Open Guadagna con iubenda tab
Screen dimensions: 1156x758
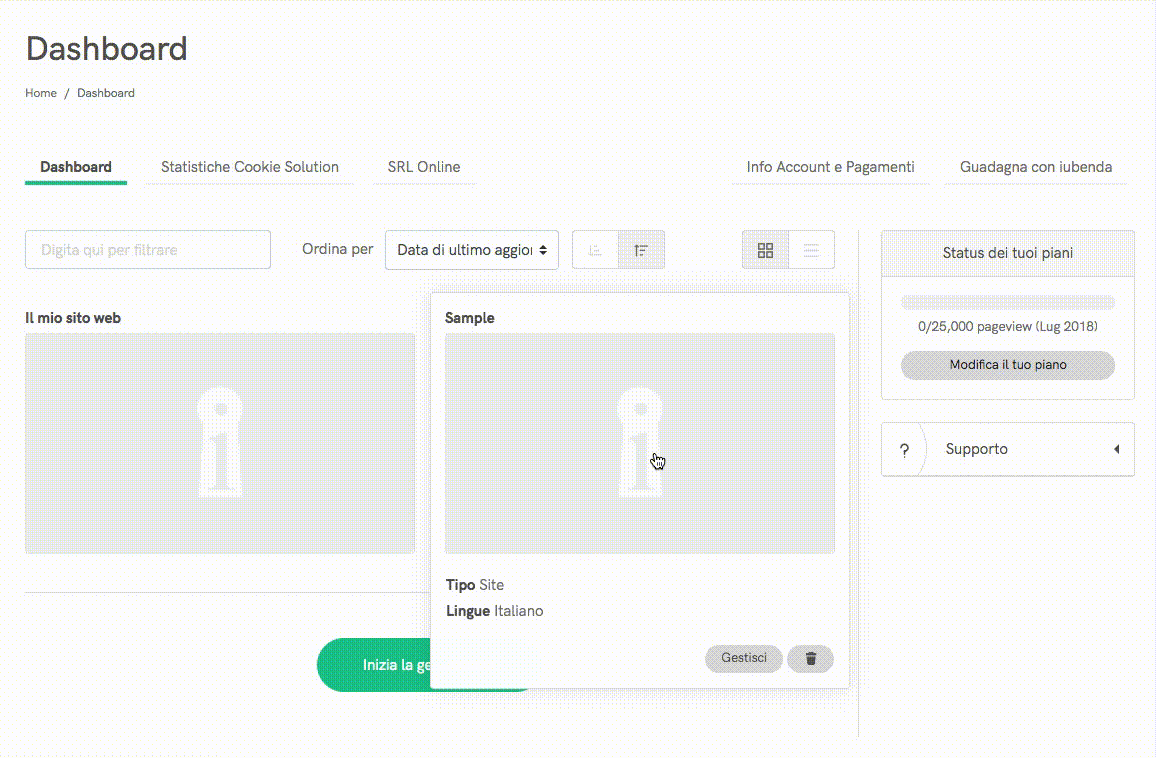[x=1035, y=167]
